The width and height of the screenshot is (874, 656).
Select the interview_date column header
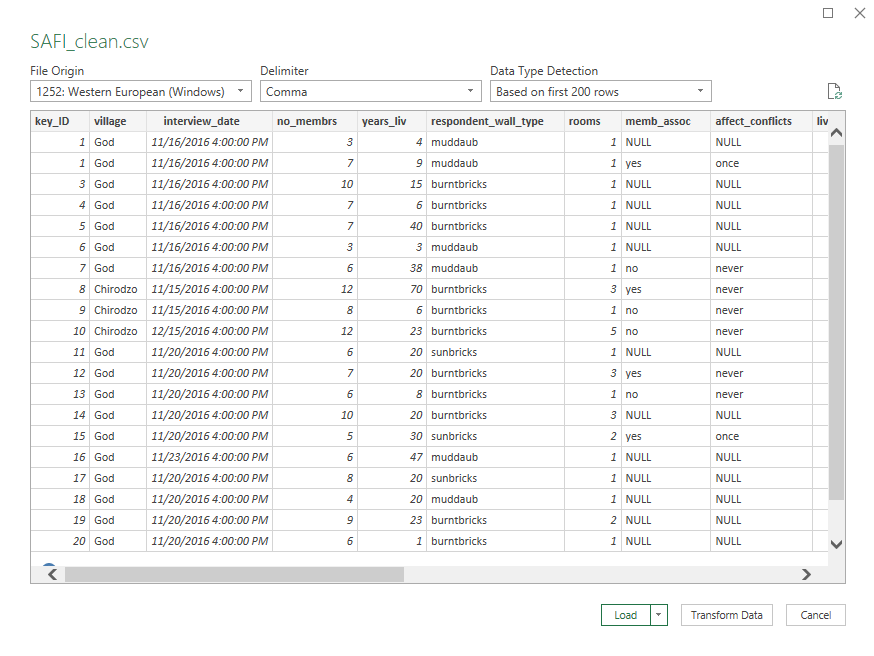tap(209, 121)
